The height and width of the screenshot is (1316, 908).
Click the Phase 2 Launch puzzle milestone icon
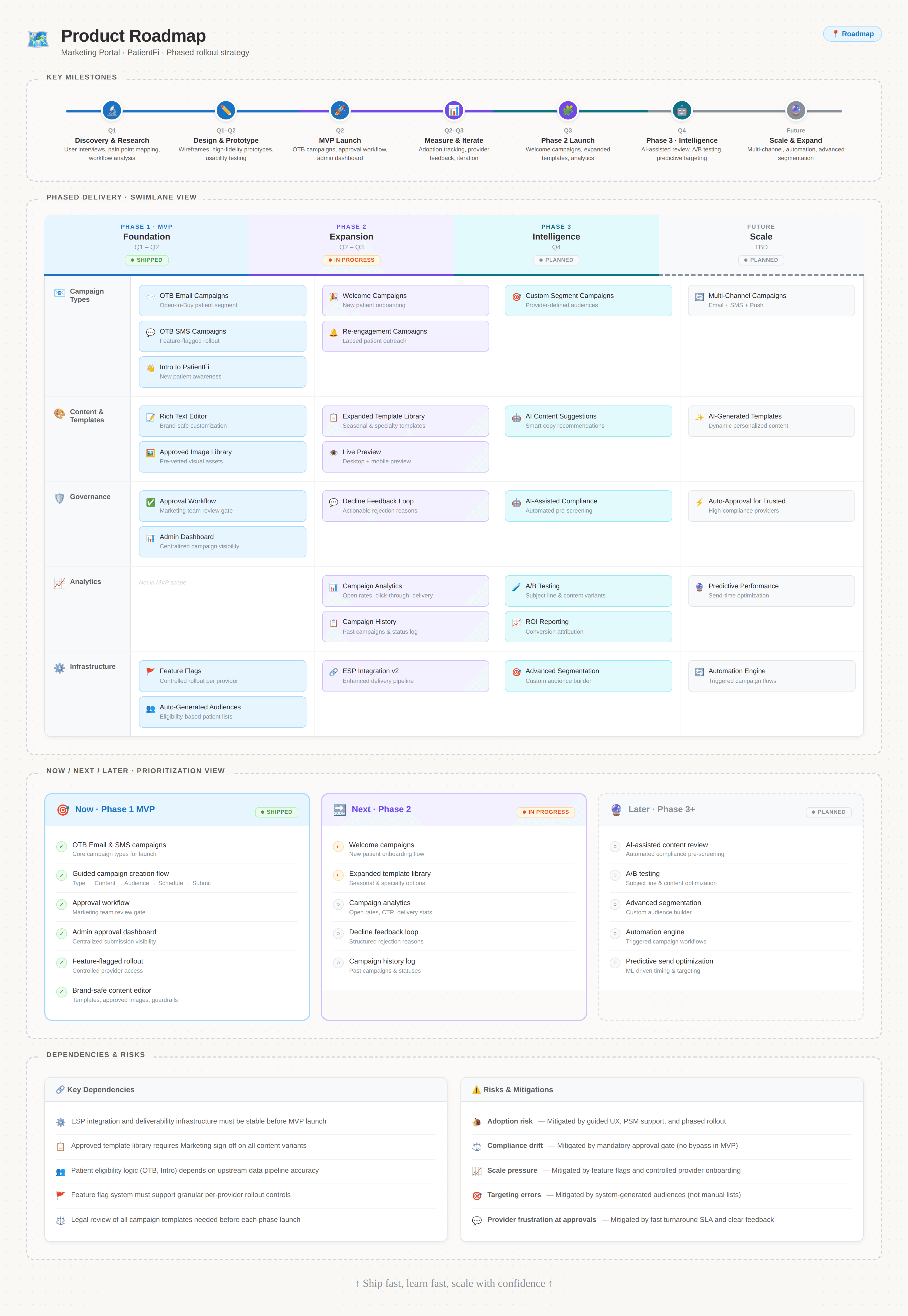click(568, 110)
